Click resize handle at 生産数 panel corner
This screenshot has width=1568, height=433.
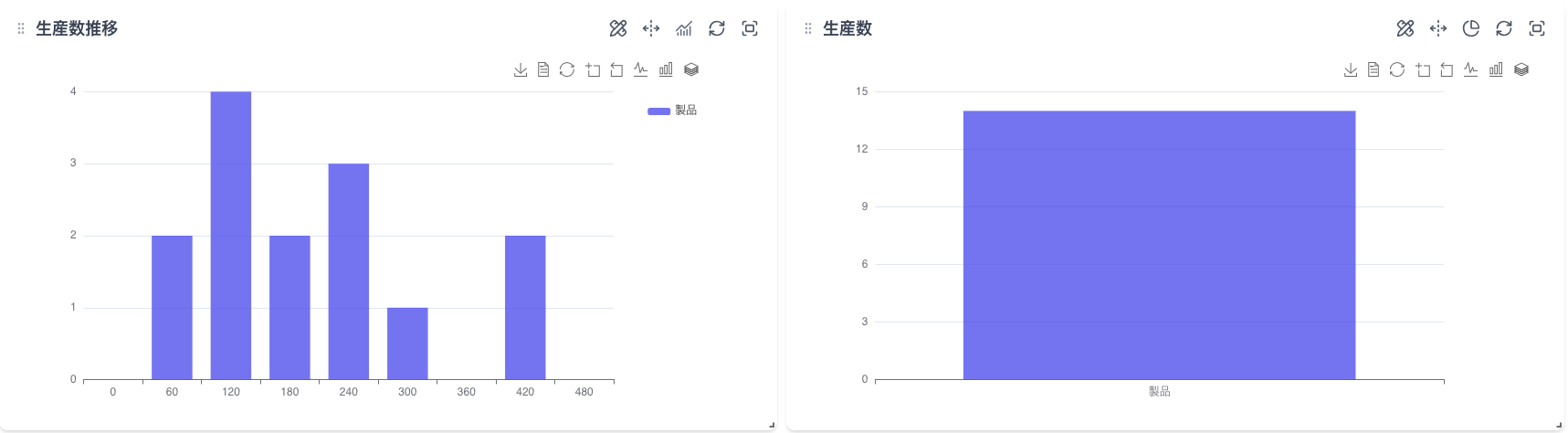tap(1559, 425)
